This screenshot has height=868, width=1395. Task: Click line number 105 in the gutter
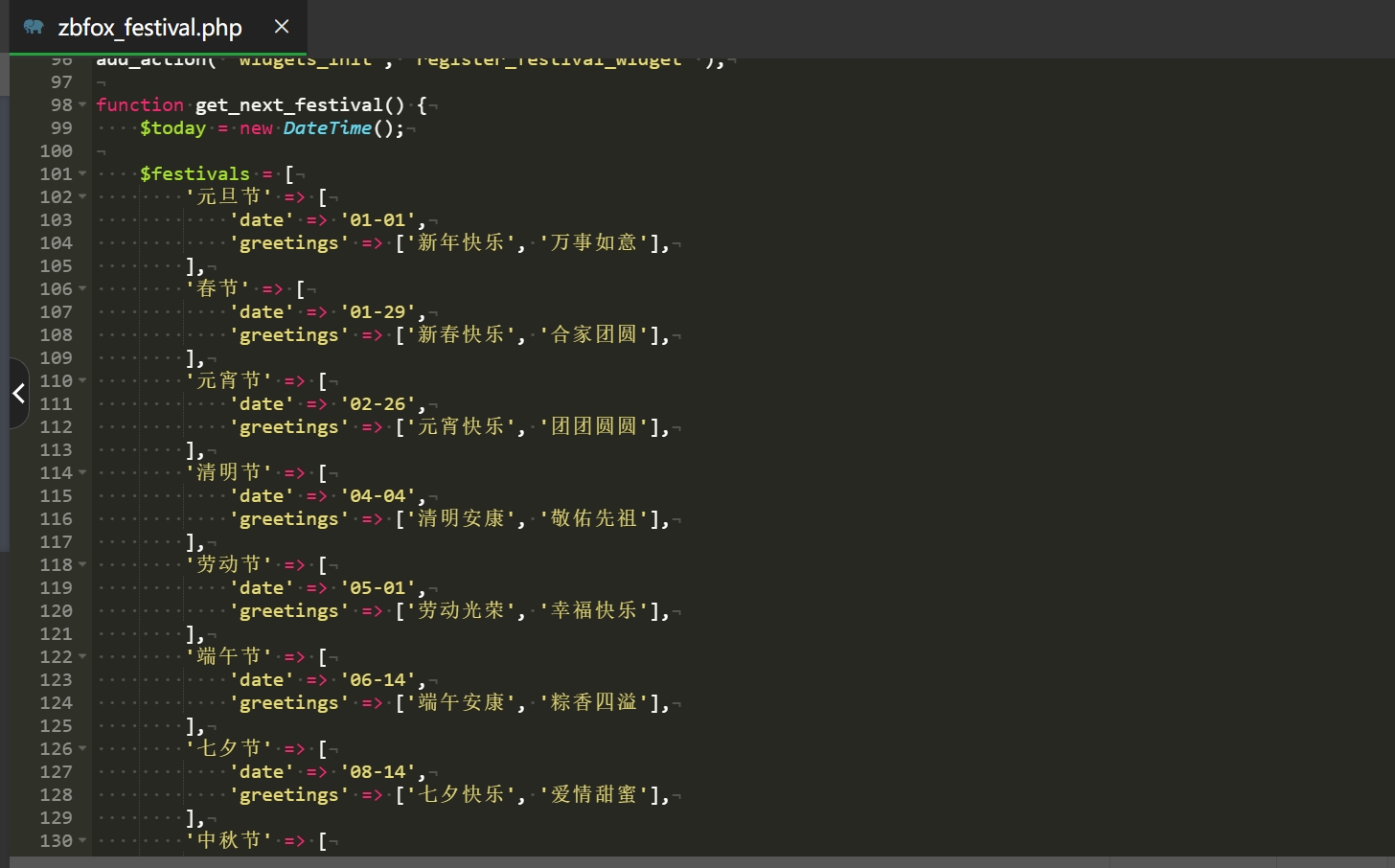56,265
